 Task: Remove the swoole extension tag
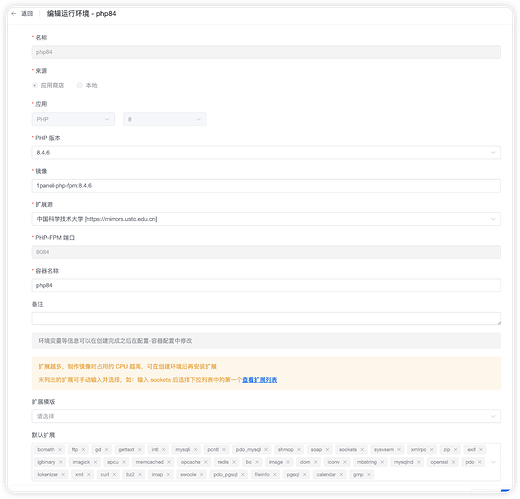[202, 474]
